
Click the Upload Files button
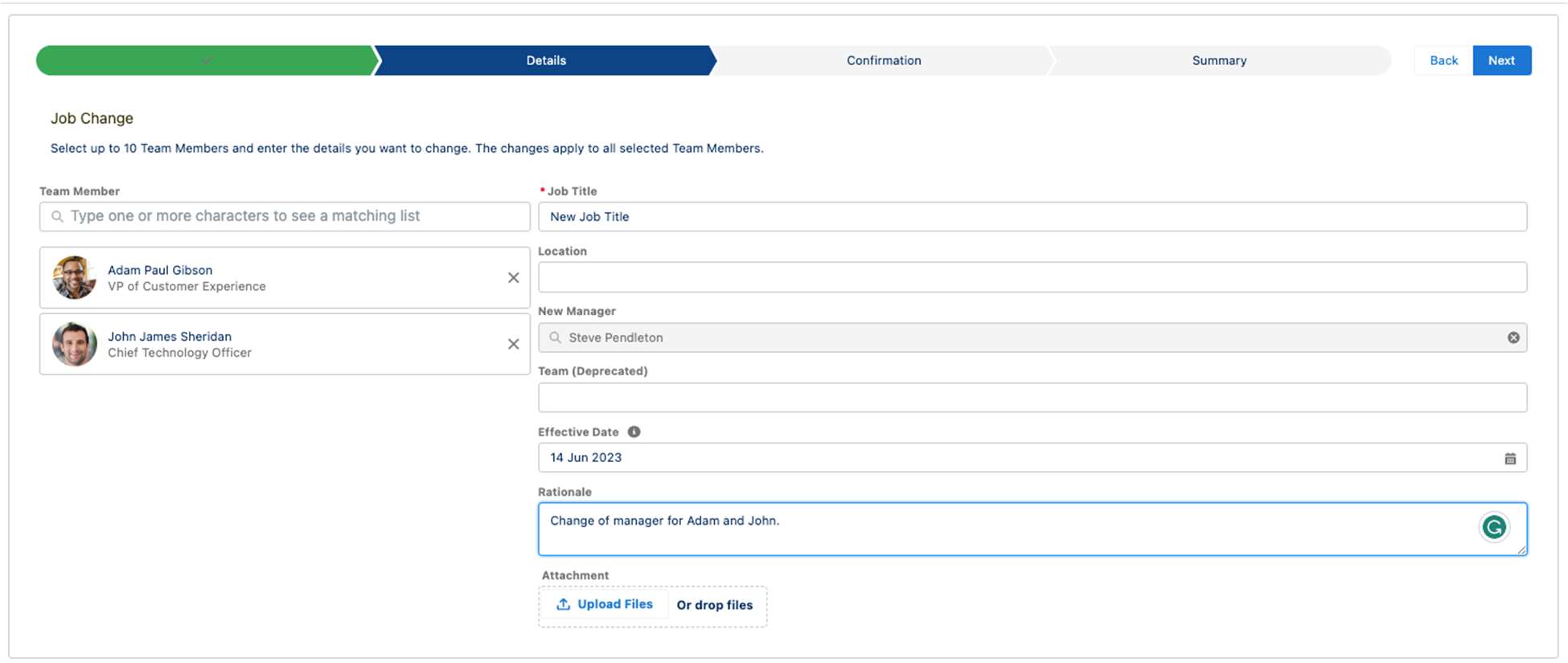click(605, 604)
